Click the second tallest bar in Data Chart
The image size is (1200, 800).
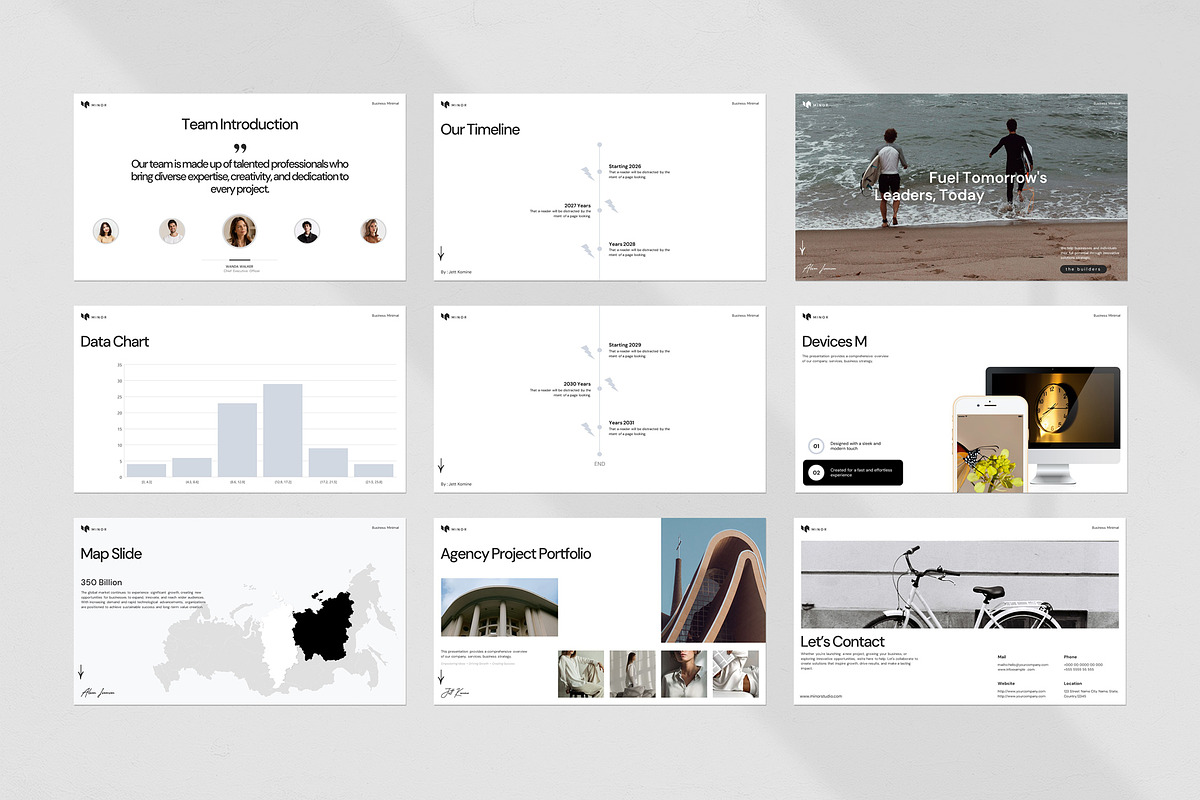pos(237,440)
